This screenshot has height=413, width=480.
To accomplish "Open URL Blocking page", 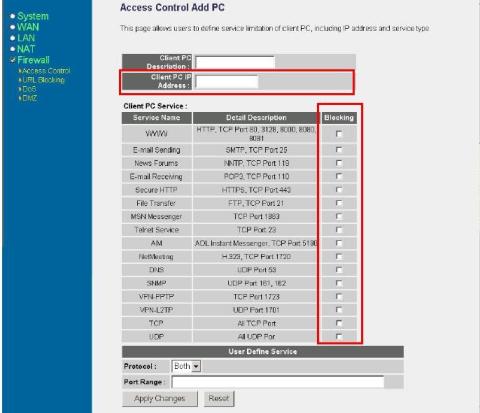I will click(x=43, y=80).
